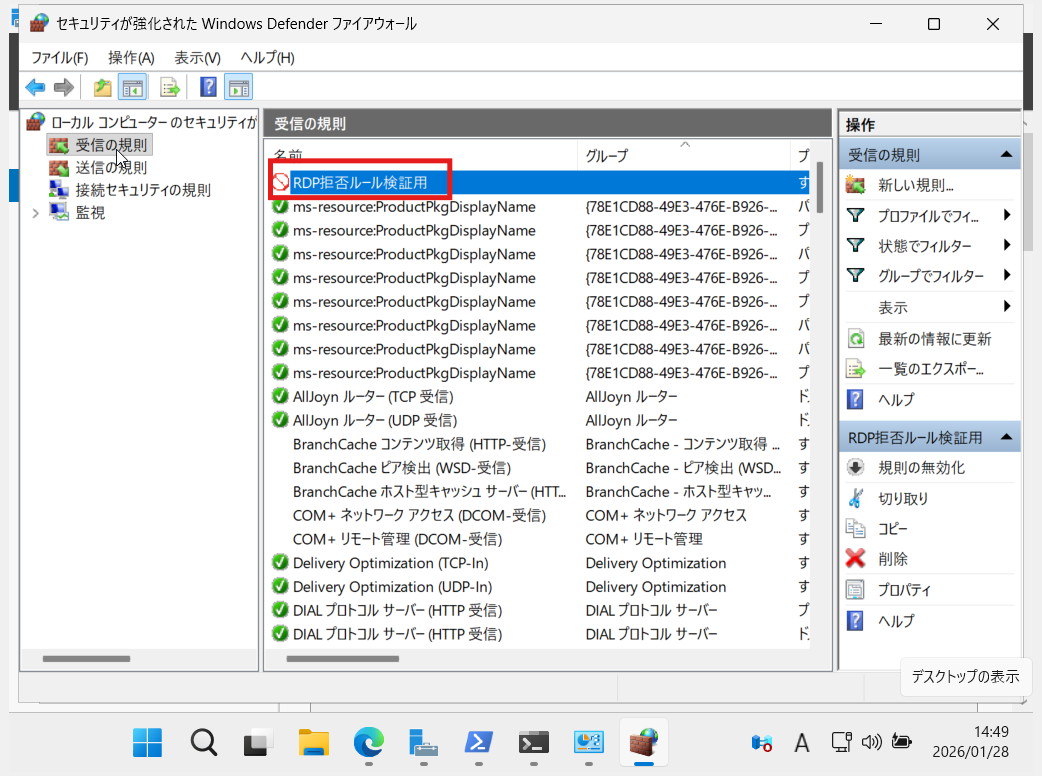1042x776 pixels.
Task: Select the AllJoyn ルーター (TCP 受信) rule
Action: tap(540, 397)
